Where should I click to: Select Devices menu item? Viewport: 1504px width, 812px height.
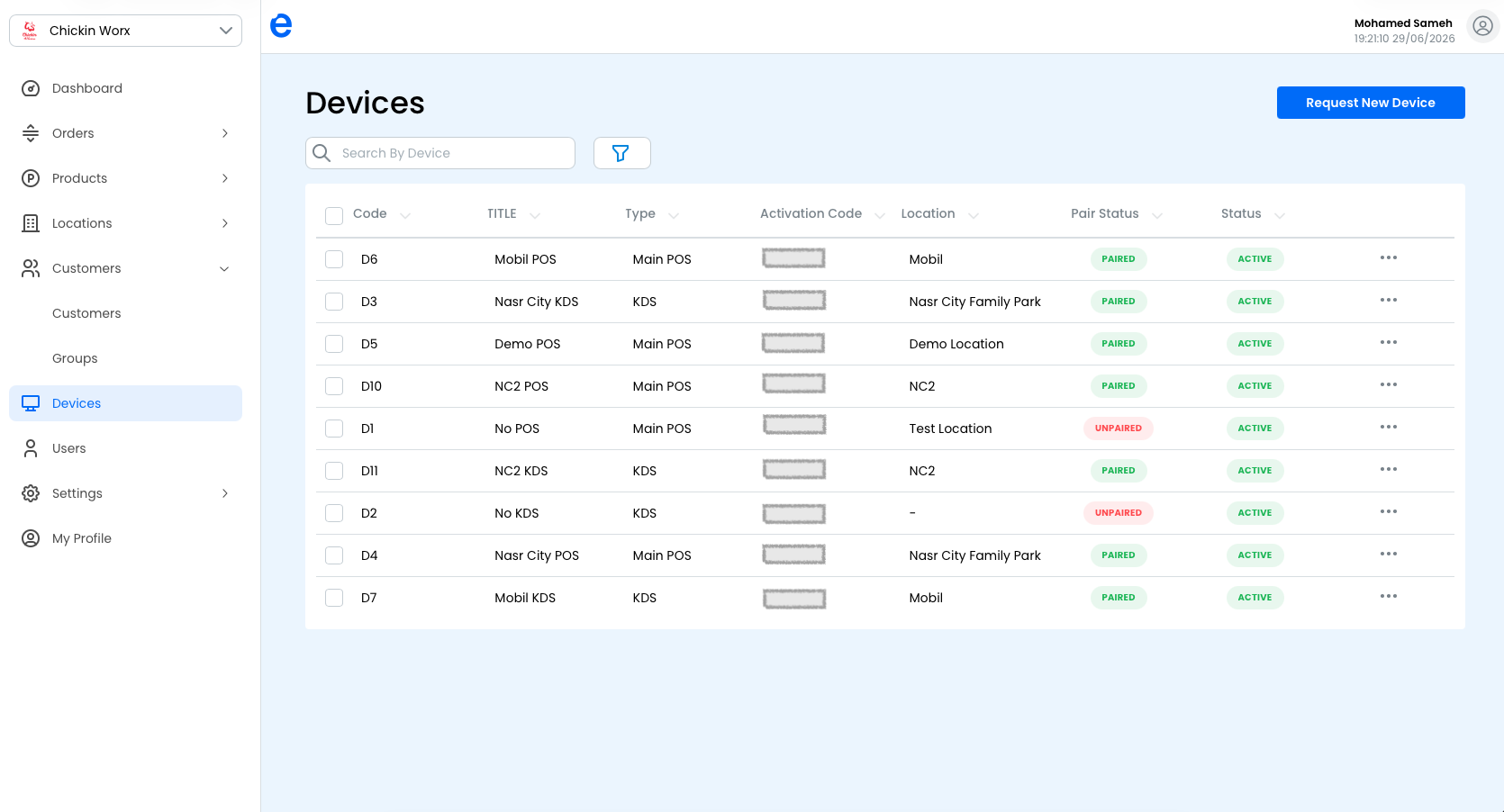pos(125,403)
